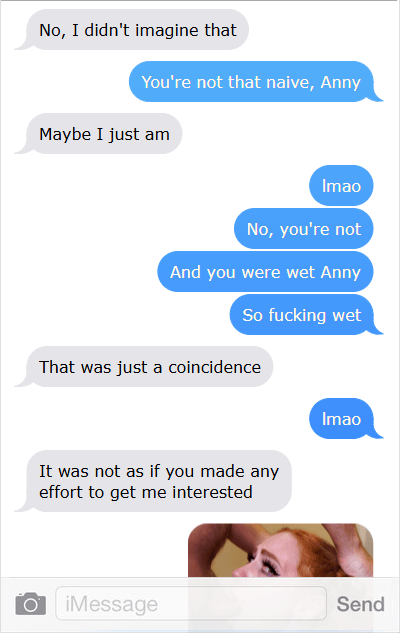Tap the "Maybe I just am" message
Image resolution: width=400 pixels, height=633 pixels.
coord(104,134)
